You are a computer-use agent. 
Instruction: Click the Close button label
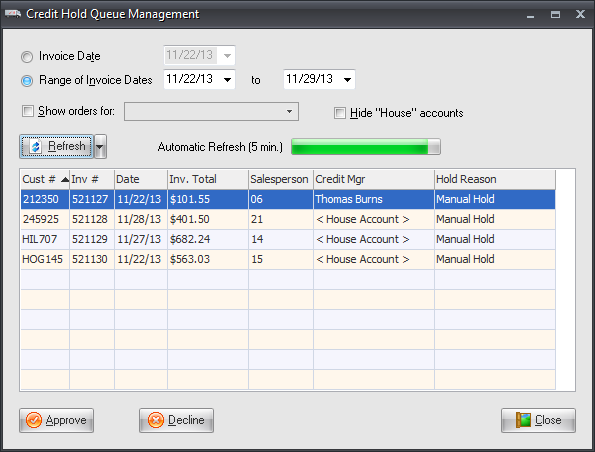click(548, 420)
